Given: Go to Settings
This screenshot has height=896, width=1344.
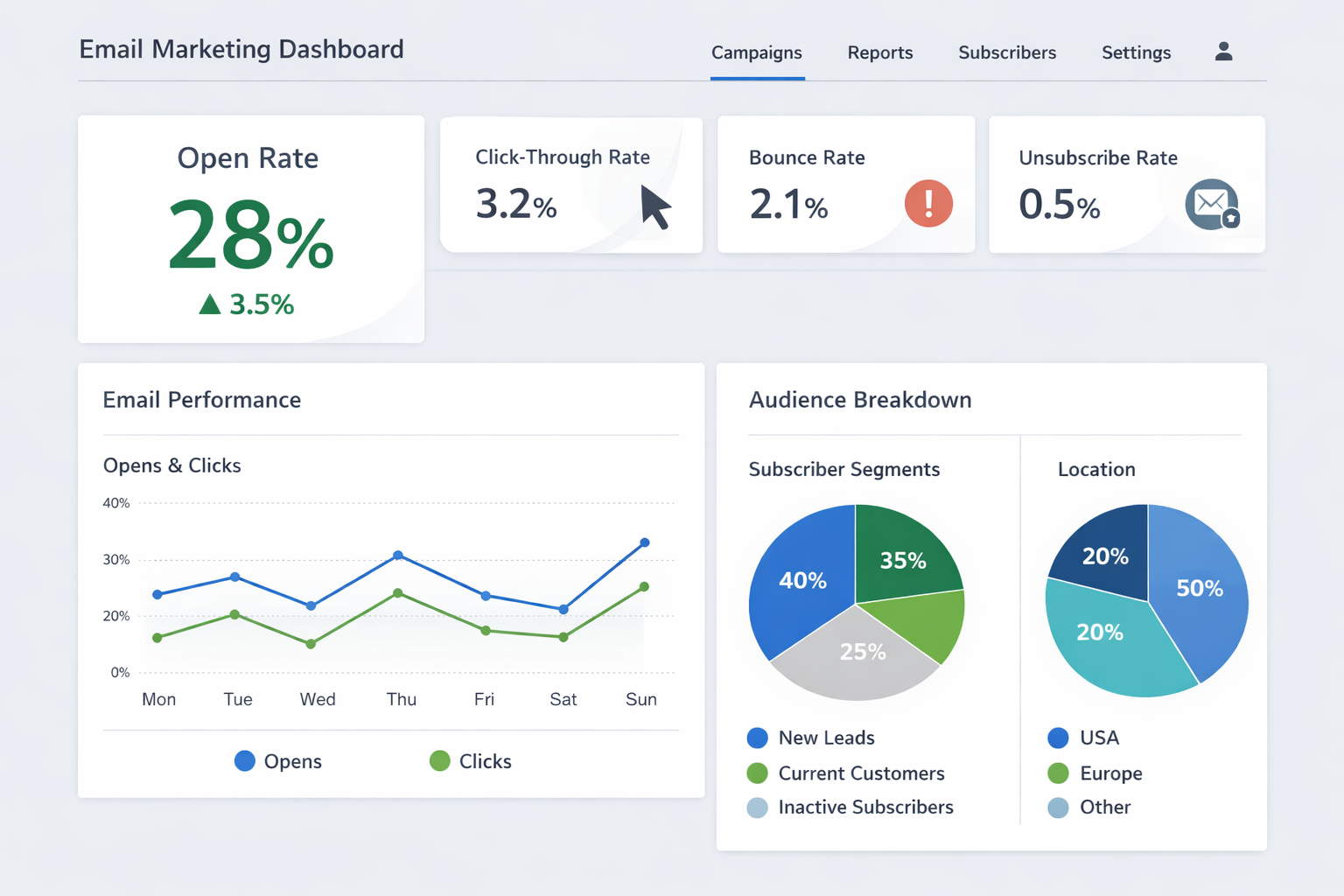Looking at the screenshot, I should click(x=1136, y=52).
